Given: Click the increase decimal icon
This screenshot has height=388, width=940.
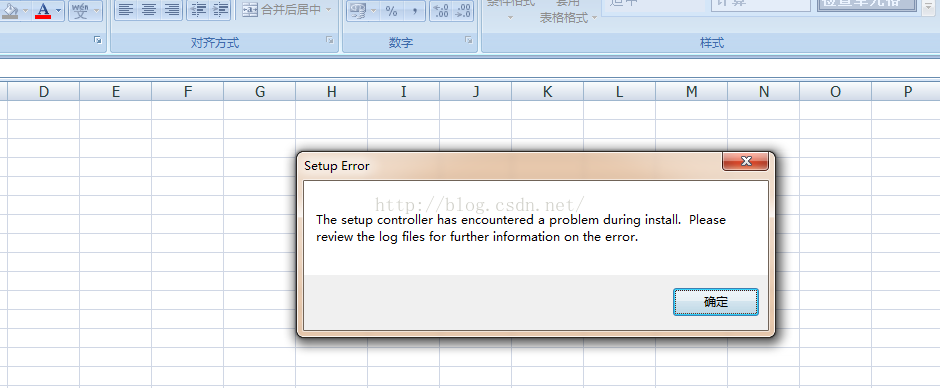Looking at the screenshot, I should pyautogui.click(x=441, y=10).
